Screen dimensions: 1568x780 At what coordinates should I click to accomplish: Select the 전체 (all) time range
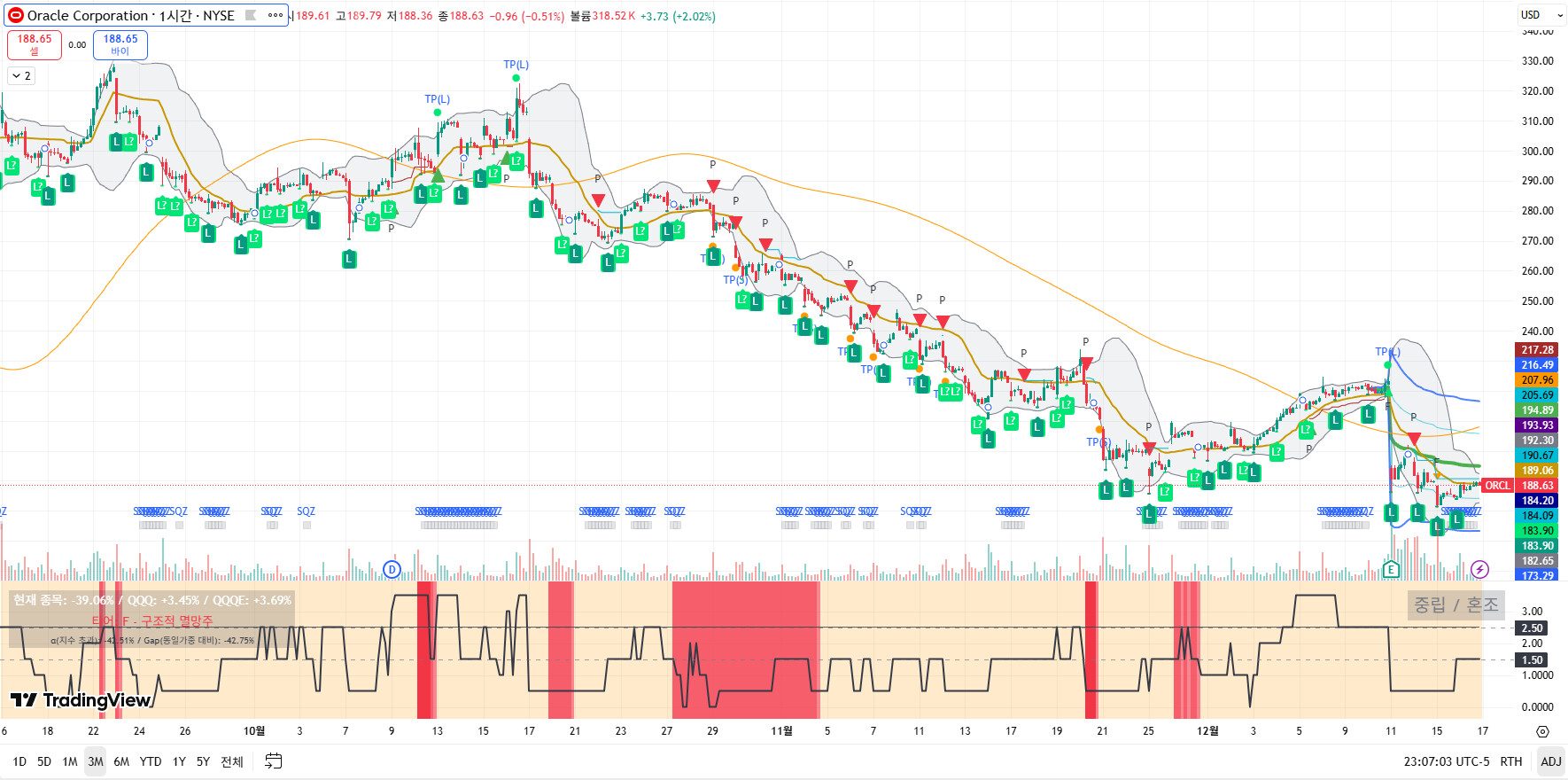[232, 761]
